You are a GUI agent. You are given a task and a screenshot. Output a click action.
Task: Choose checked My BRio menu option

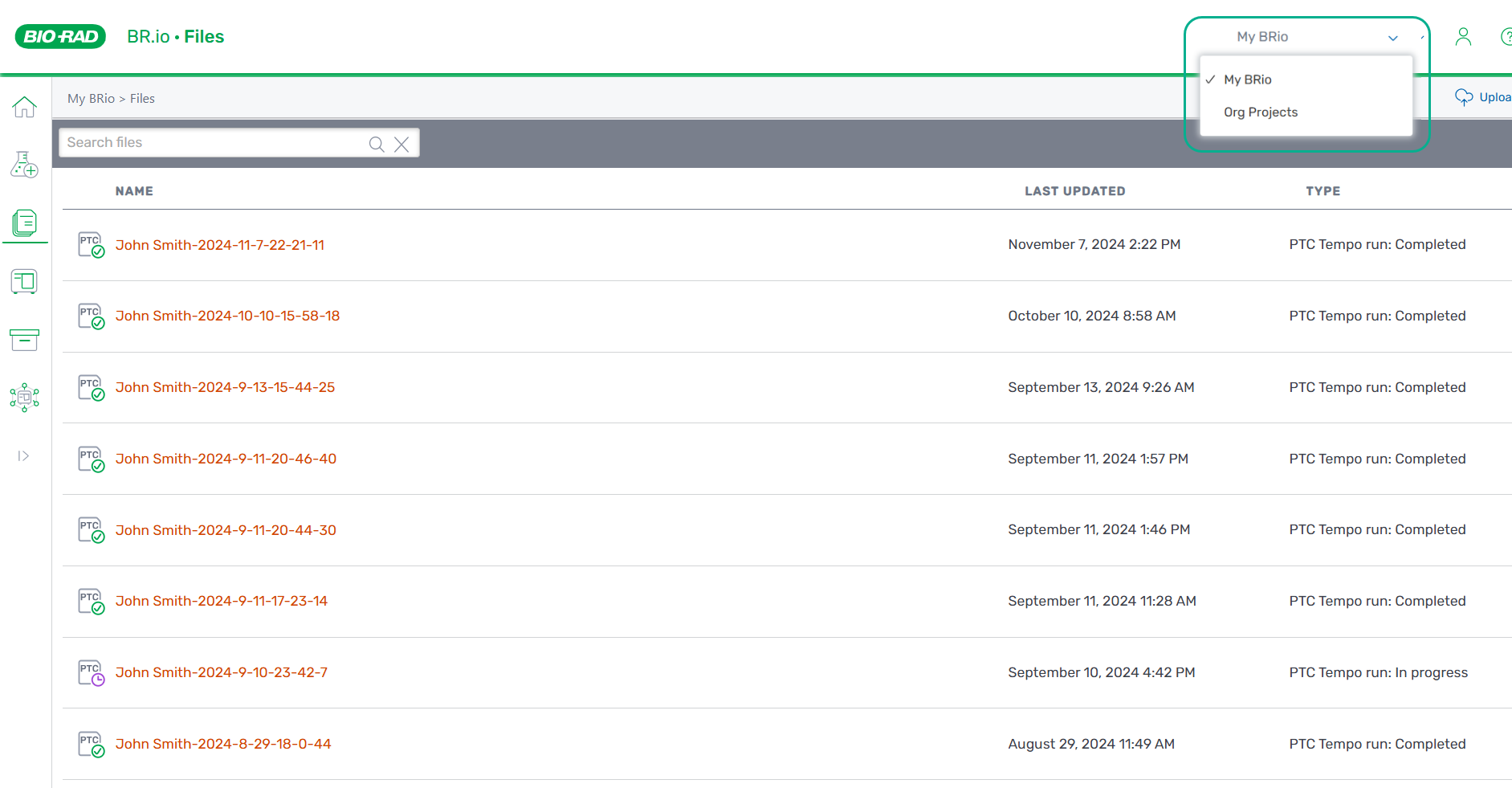[x=1247, y=80]
